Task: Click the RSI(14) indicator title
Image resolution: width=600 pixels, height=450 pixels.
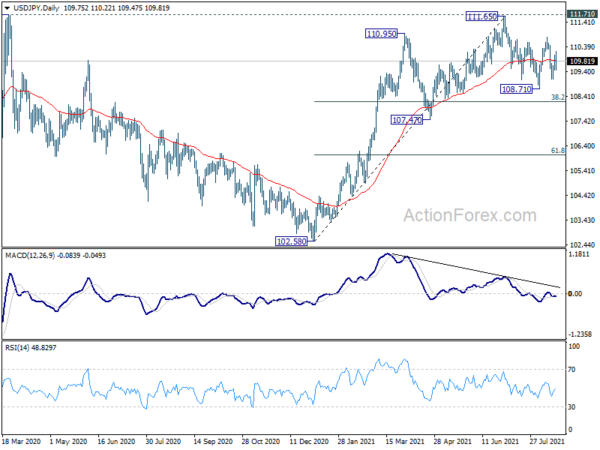Action: pos(16,348)
